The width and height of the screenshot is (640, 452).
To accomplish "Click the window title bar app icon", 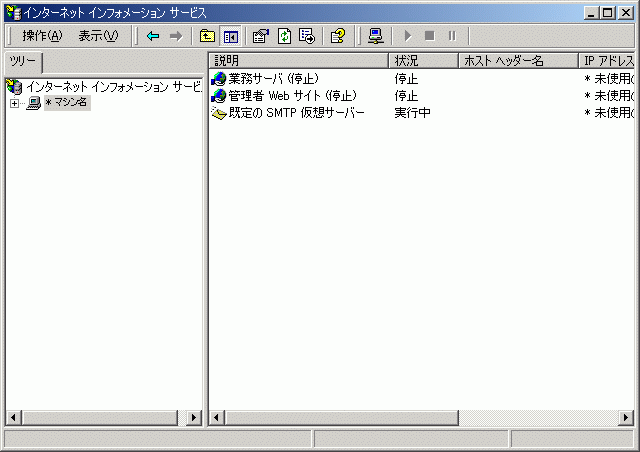I will [x=13, y=13].
